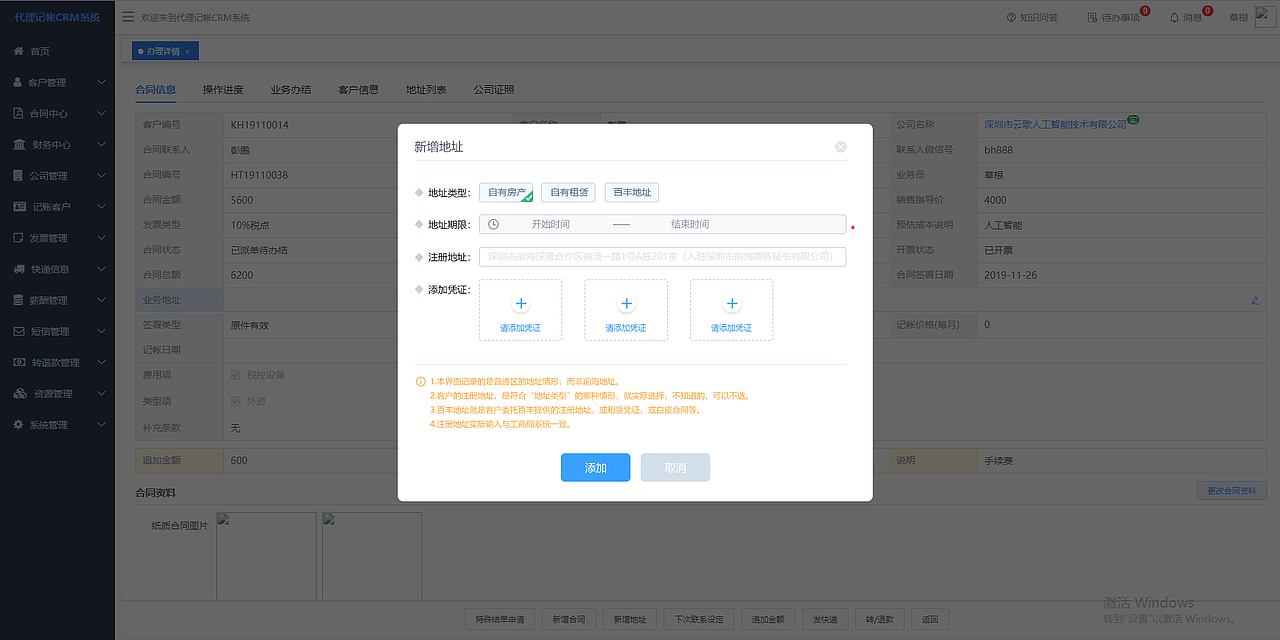Switch to the 地址列表 tab

click(426, 89)
